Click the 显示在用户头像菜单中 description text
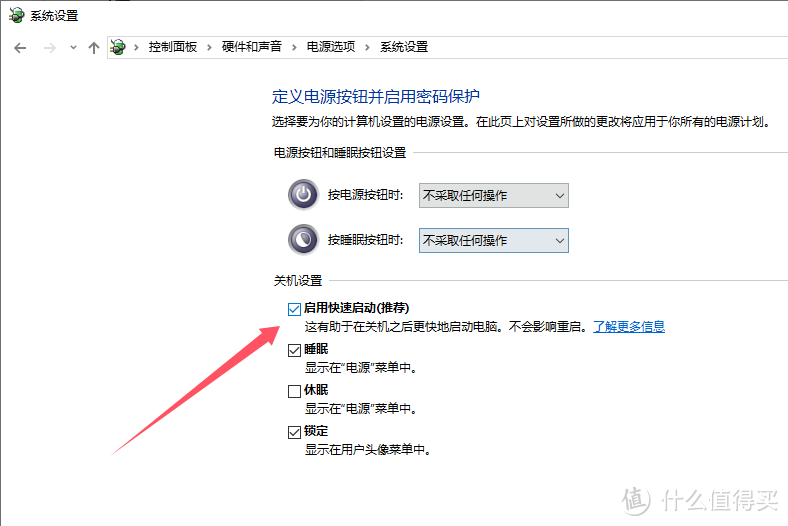The height and width of the screenshot is (526, 788). click(x=368, y=450)
